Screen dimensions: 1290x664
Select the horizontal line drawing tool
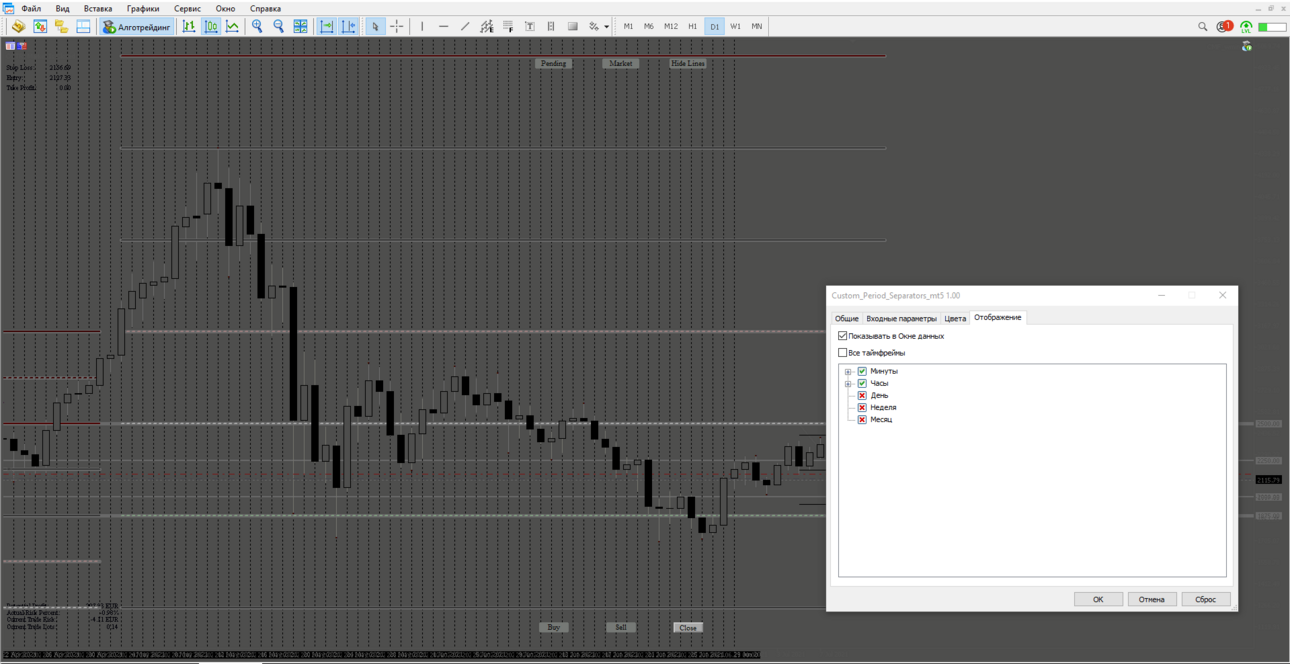443,27
